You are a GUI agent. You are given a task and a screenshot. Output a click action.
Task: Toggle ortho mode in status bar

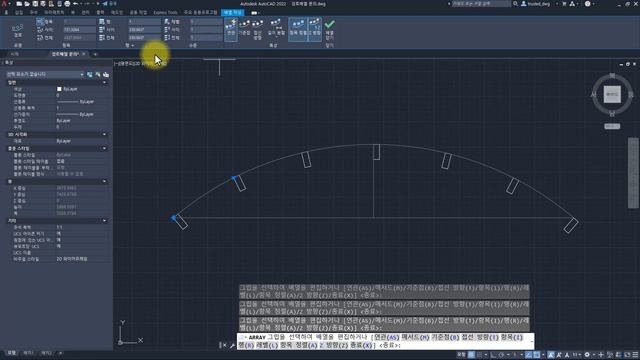click(x=493, y=355)
